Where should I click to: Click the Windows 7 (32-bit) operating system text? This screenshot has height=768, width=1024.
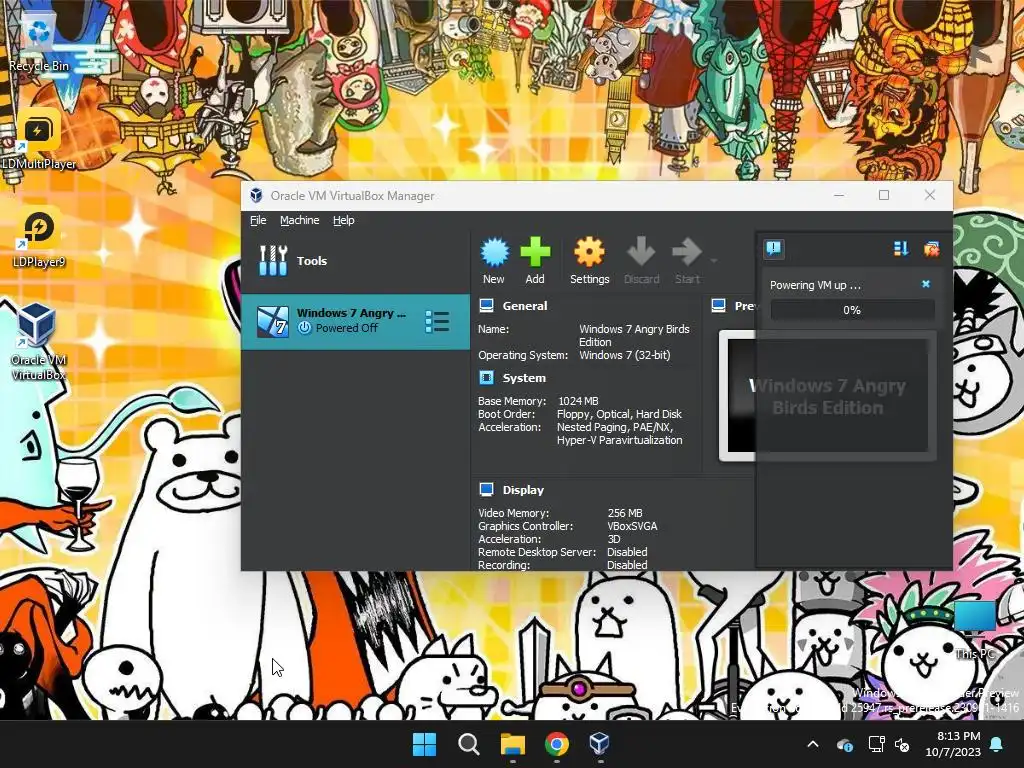click(624, 355)
